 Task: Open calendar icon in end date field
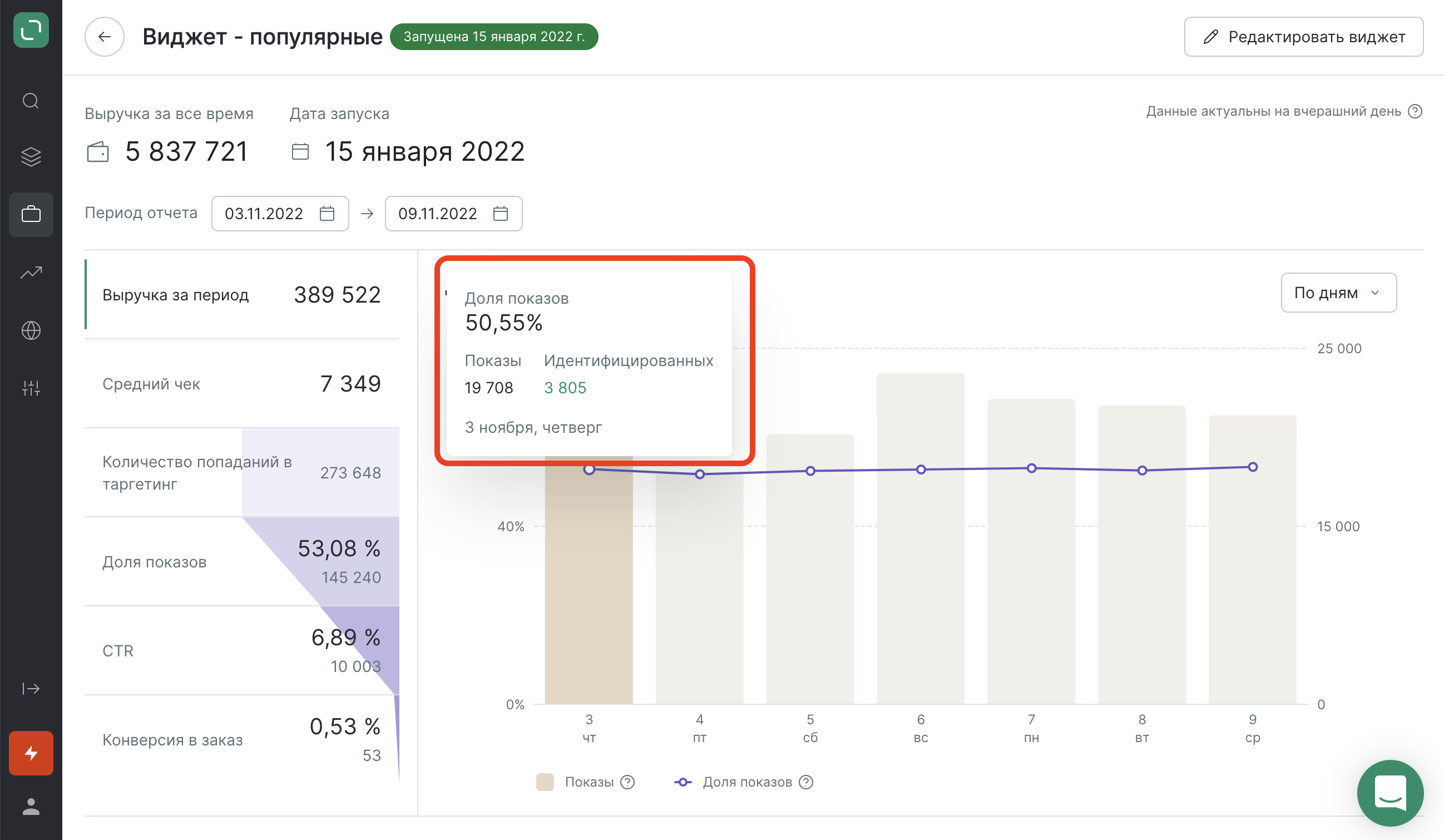pyautogui.click(x=501, y=214)
